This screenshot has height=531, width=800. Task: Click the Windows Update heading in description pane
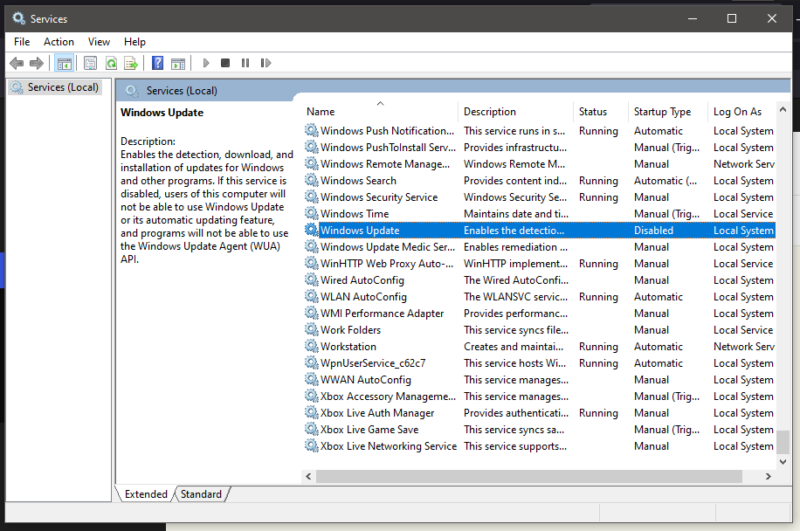(x=162, y=112)
